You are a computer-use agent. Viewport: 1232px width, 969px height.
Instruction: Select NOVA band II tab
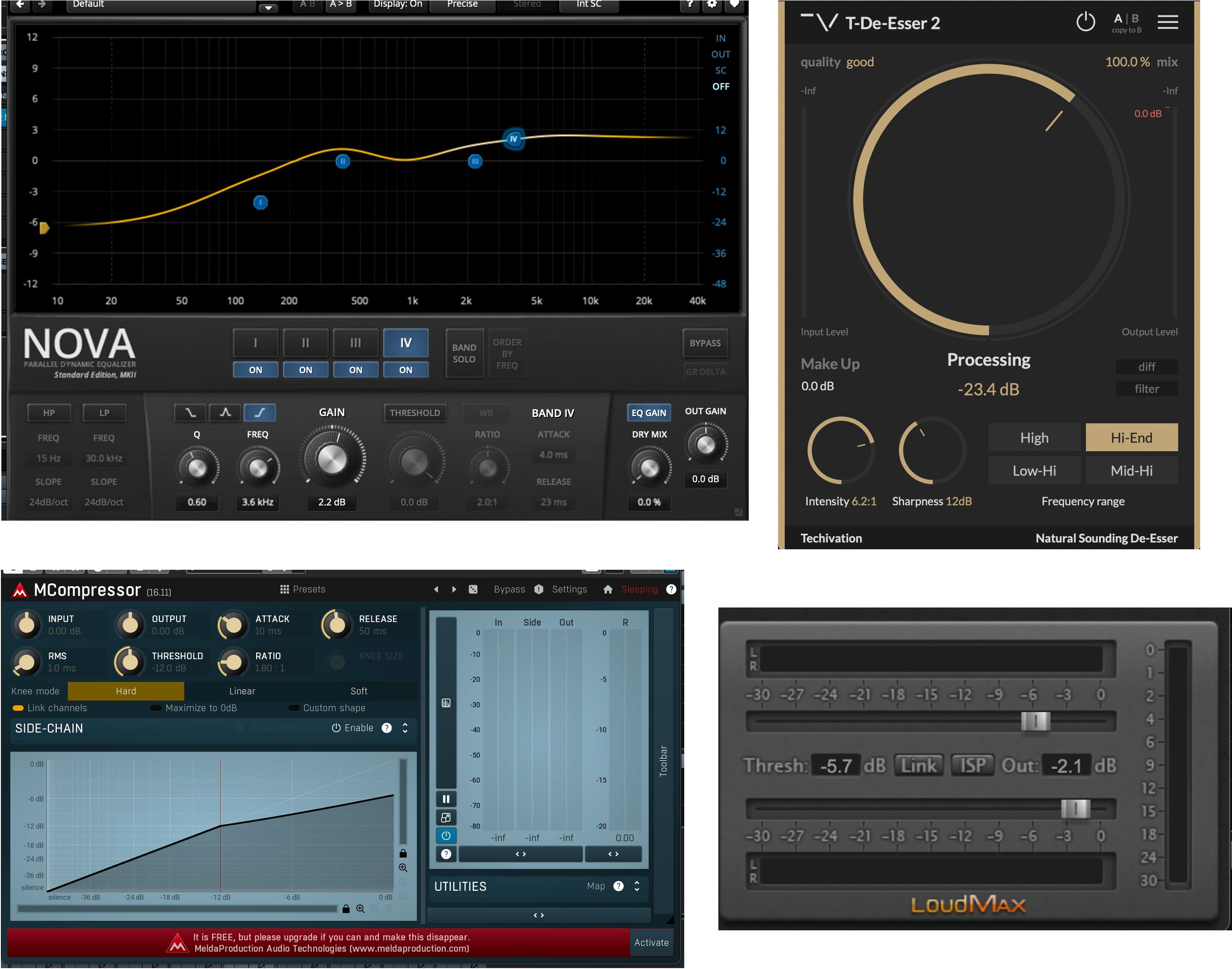305,343
